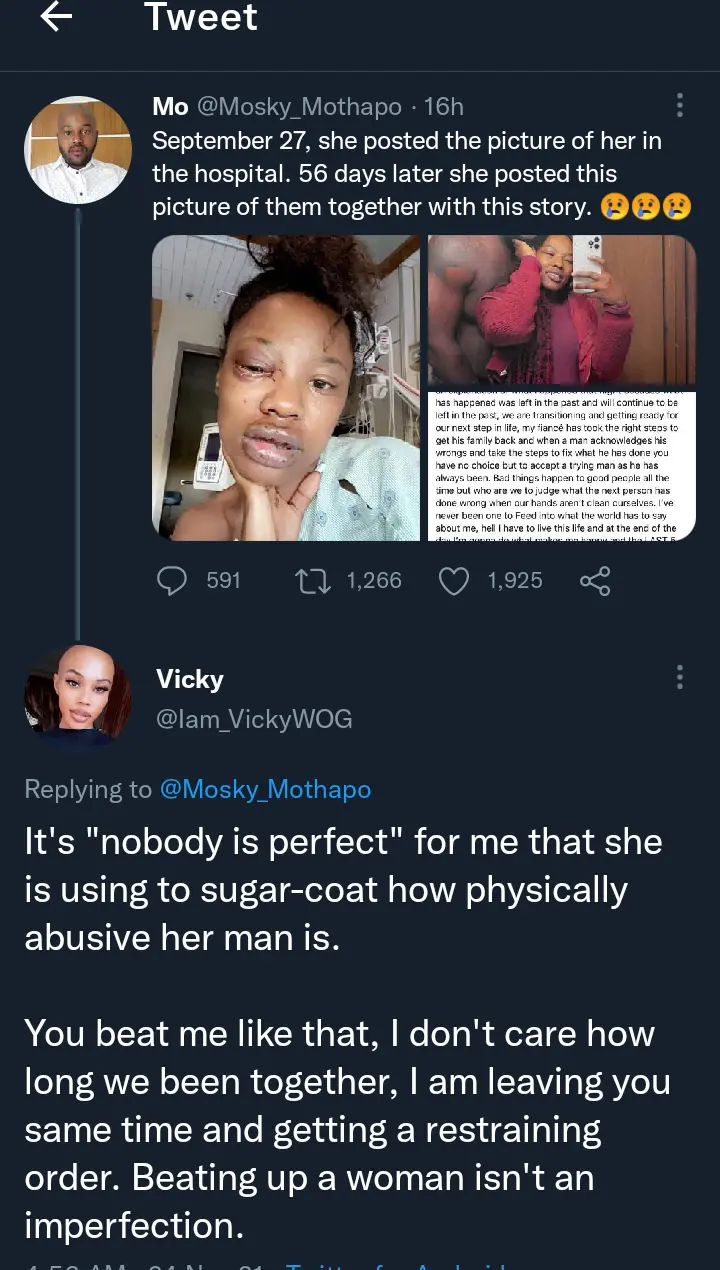Like Mo's tweet with the heart icon
720x1270 pixels.
[x=455, y=581]
